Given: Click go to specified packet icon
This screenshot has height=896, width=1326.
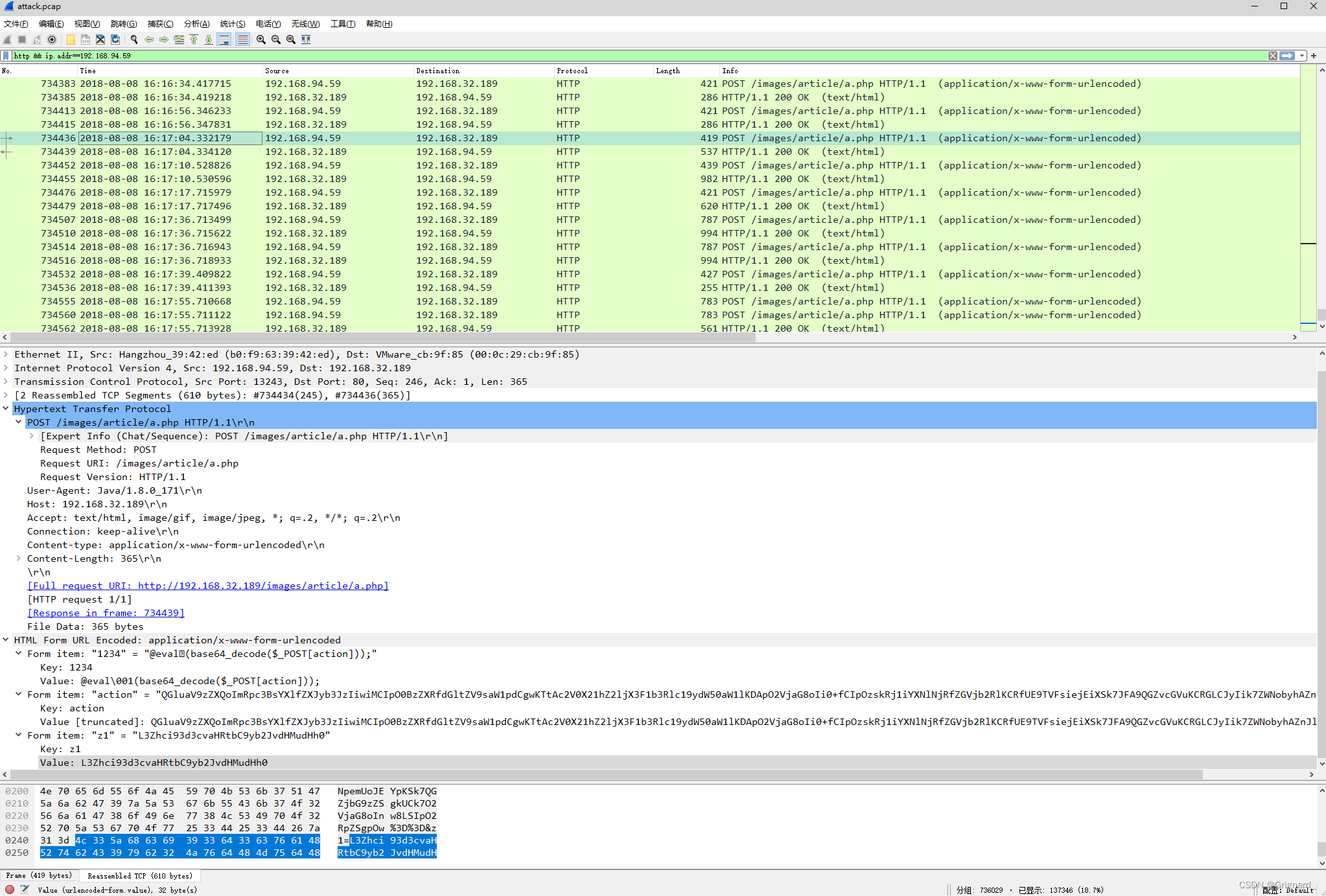Looking at the screenshot, I should coord(179,40).
